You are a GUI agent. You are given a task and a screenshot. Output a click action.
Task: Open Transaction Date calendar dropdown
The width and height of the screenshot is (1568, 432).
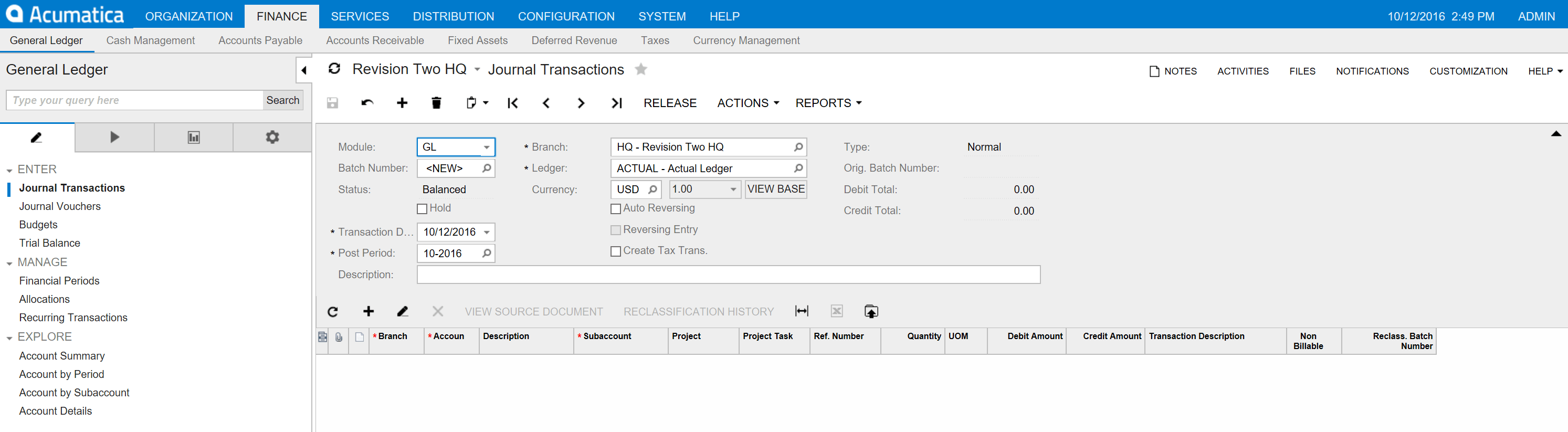[487, 233]
